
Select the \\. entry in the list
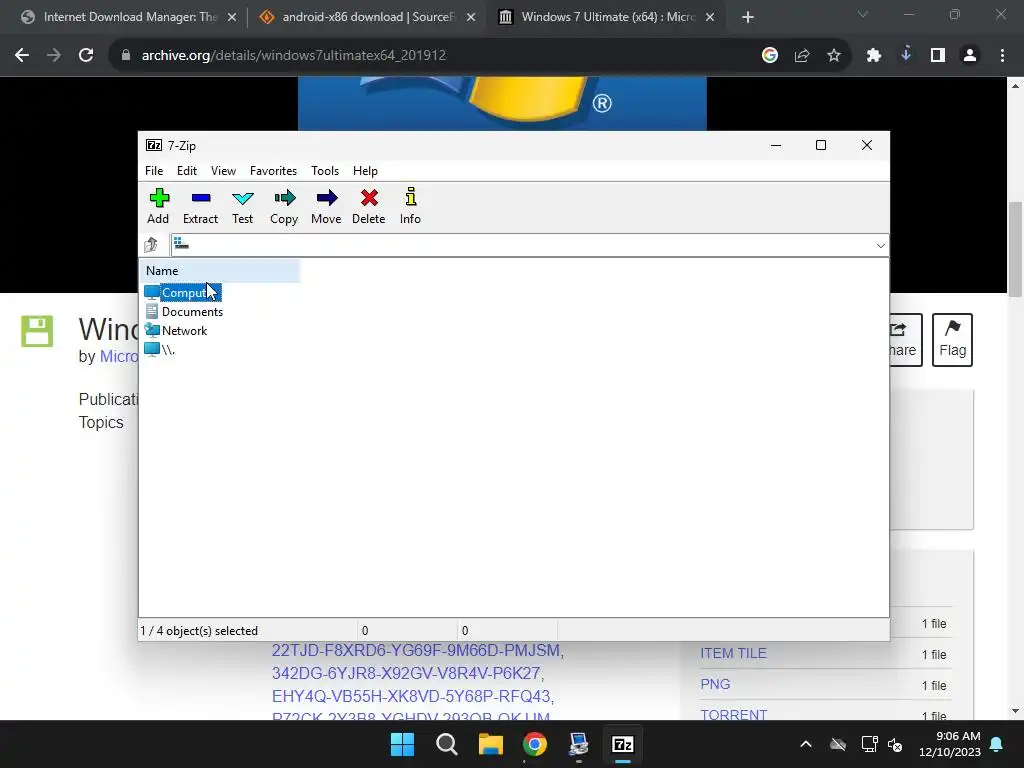coord(160,349)
